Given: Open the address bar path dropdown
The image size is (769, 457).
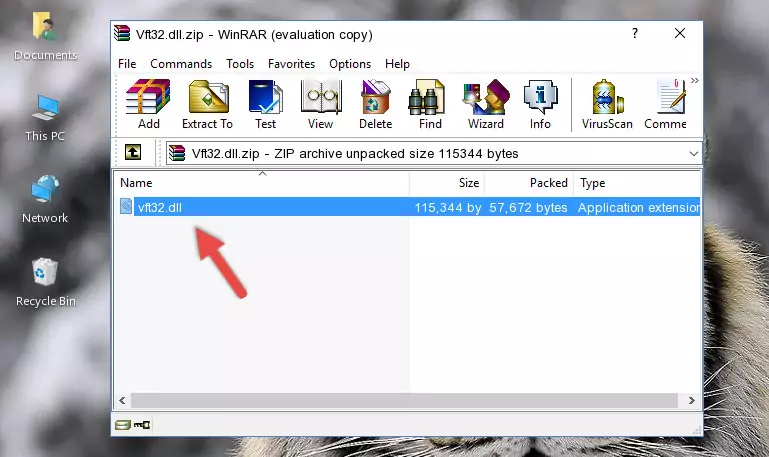Looking at the screenshot, I should pyautogui.click(x=693, y=153).
